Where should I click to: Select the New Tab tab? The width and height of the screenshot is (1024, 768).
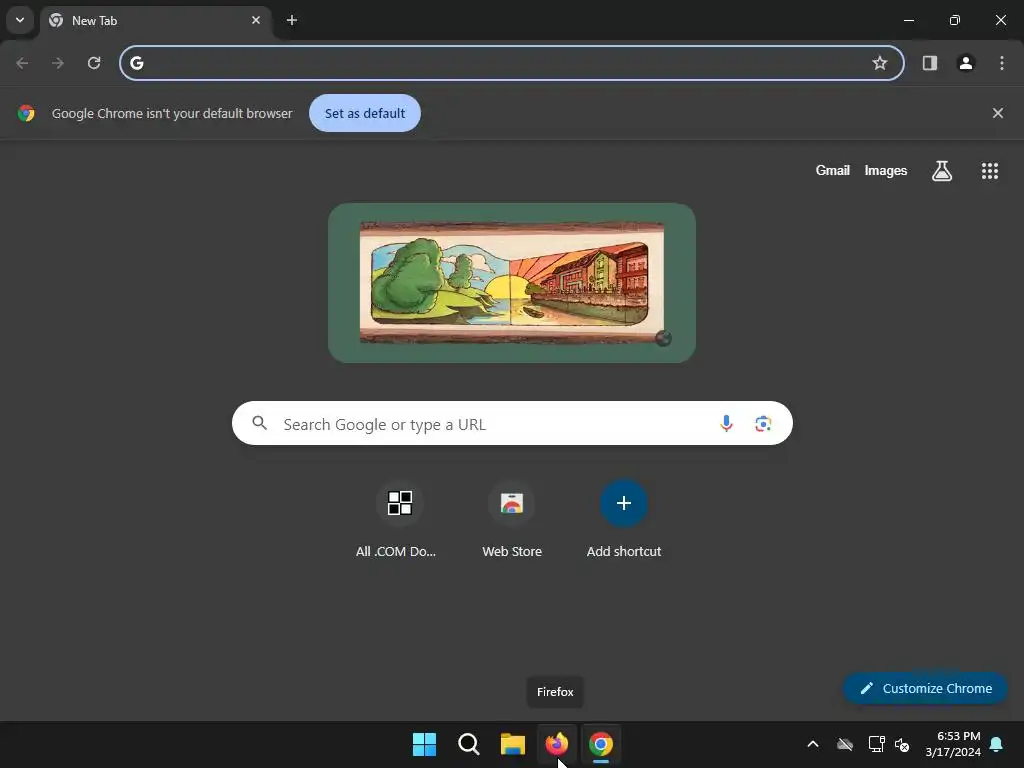[155, 20]
